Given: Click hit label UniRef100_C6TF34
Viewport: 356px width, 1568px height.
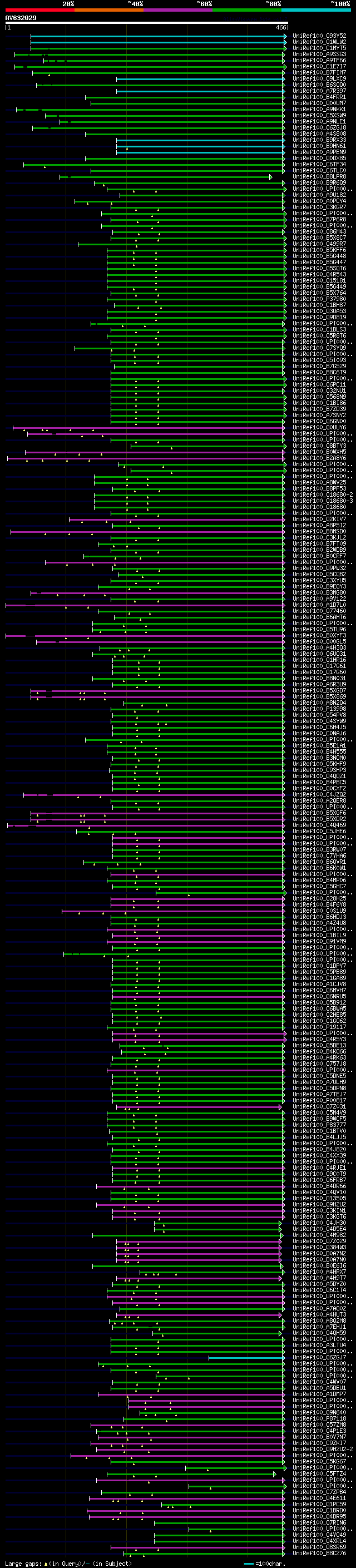Looking at the screenshot, I should tap(319, 164).
